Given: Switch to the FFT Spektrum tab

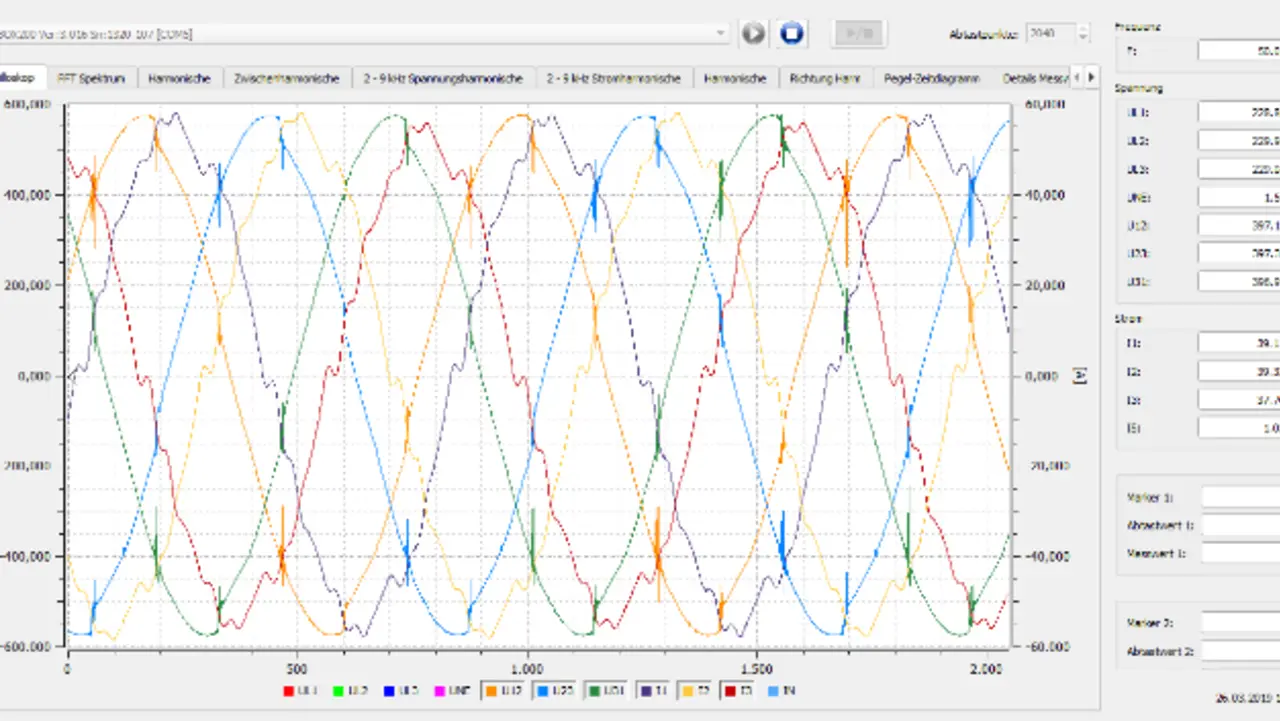Looking at the screenshot, I should pyautogui.click(x=91, y=78).
